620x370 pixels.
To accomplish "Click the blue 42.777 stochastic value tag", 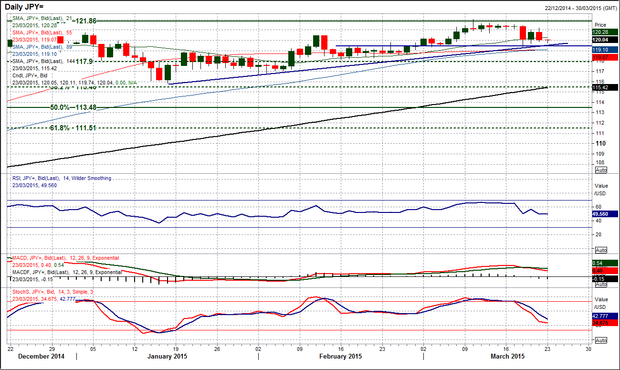I will click(605, 316).
